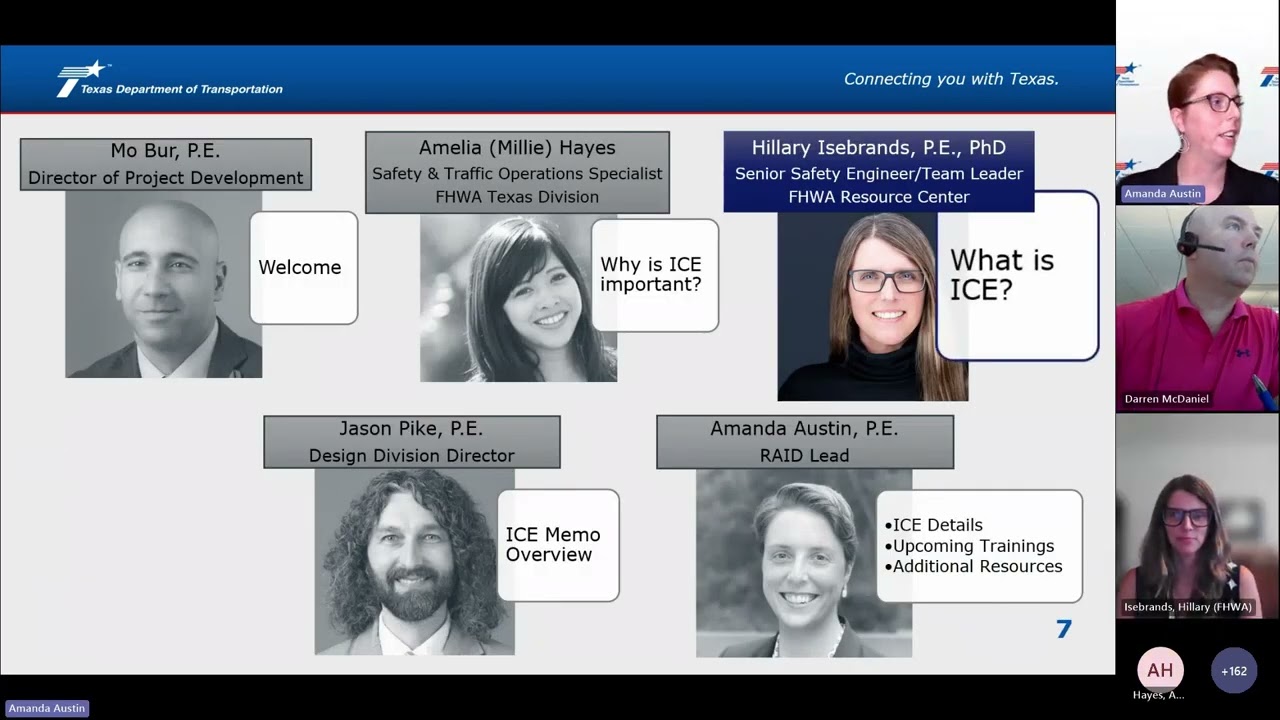Click the 'Hayes, A...' participant name
This screenshot has height=720, width=1280.
click(1159, 695)
